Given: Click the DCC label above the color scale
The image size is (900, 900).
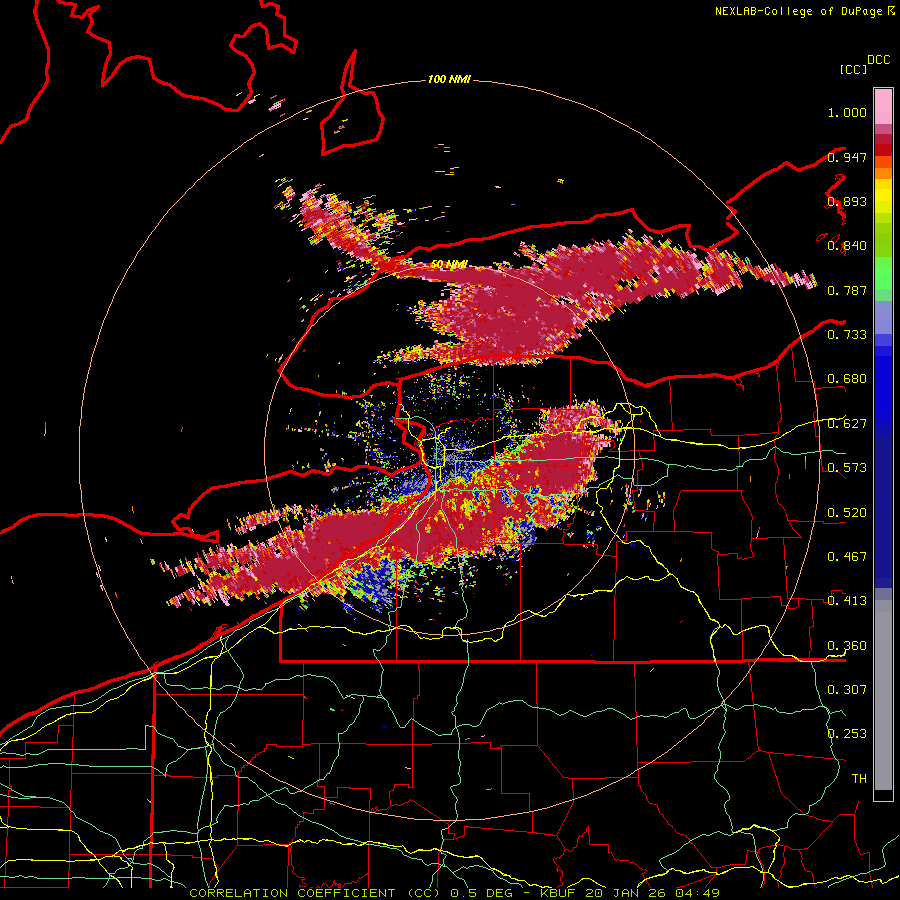Looking at the screenshot, I should click(x=879, y=60).
